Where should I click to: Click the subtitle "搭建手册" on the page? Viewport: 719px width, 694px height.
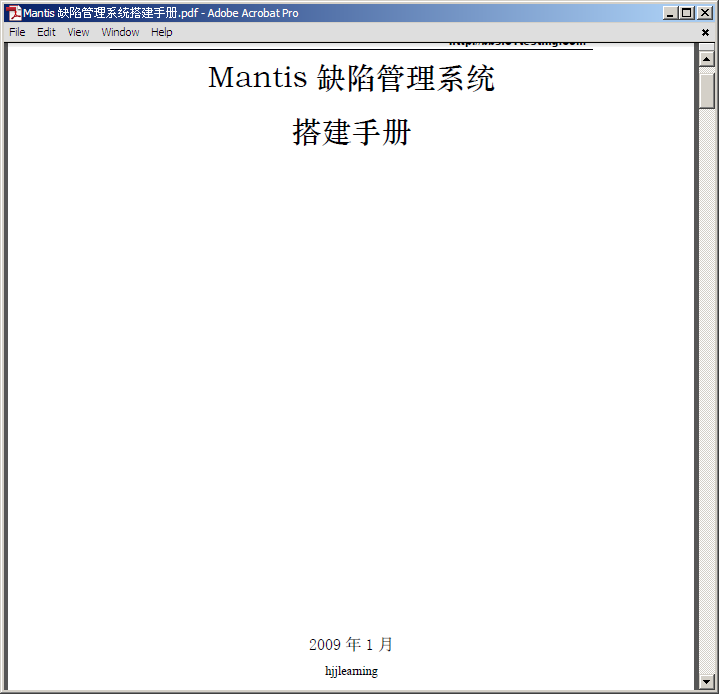point(351,132)
